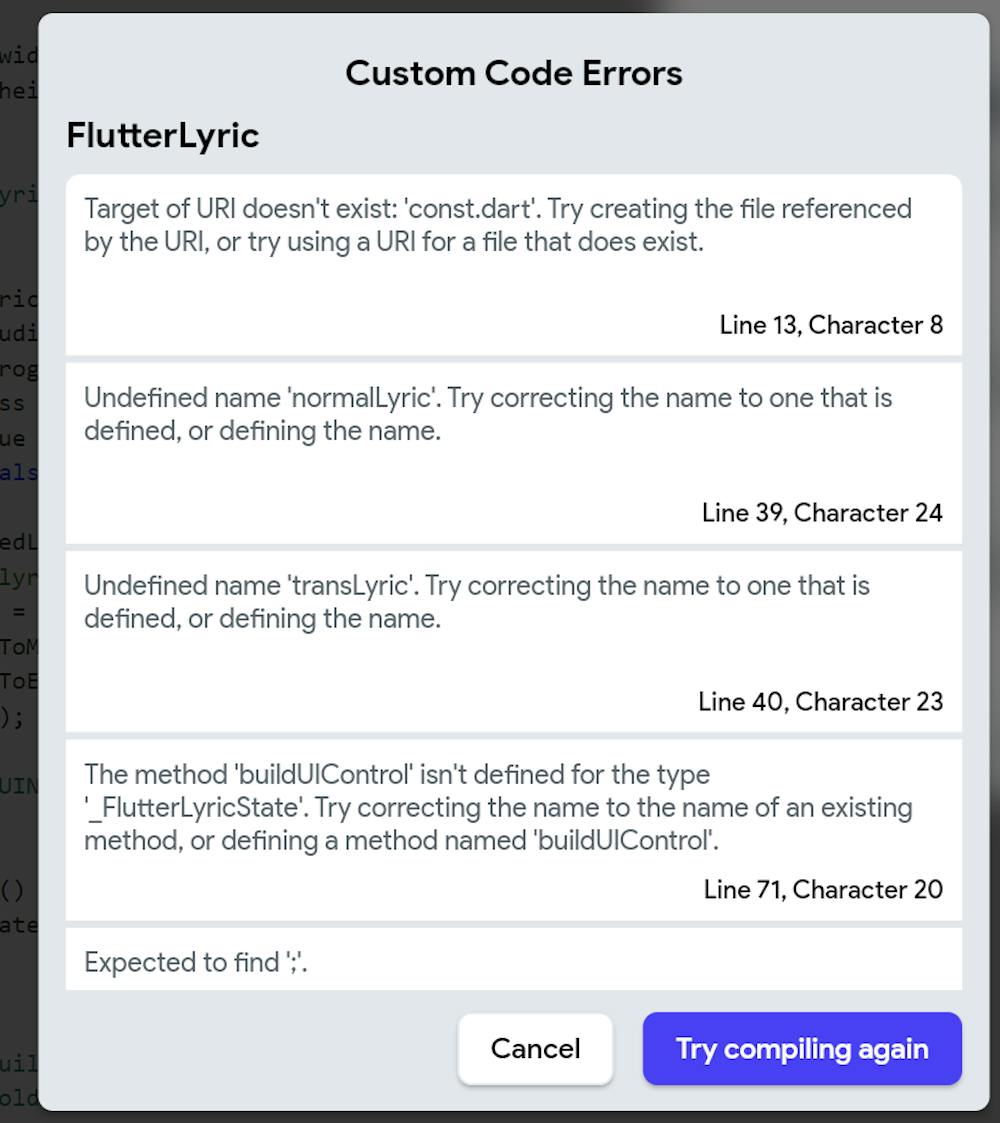The image size is (1000, 1123).
Task: Click the 'Line 13, Character 8' location
Action: (x=830, y=325)
